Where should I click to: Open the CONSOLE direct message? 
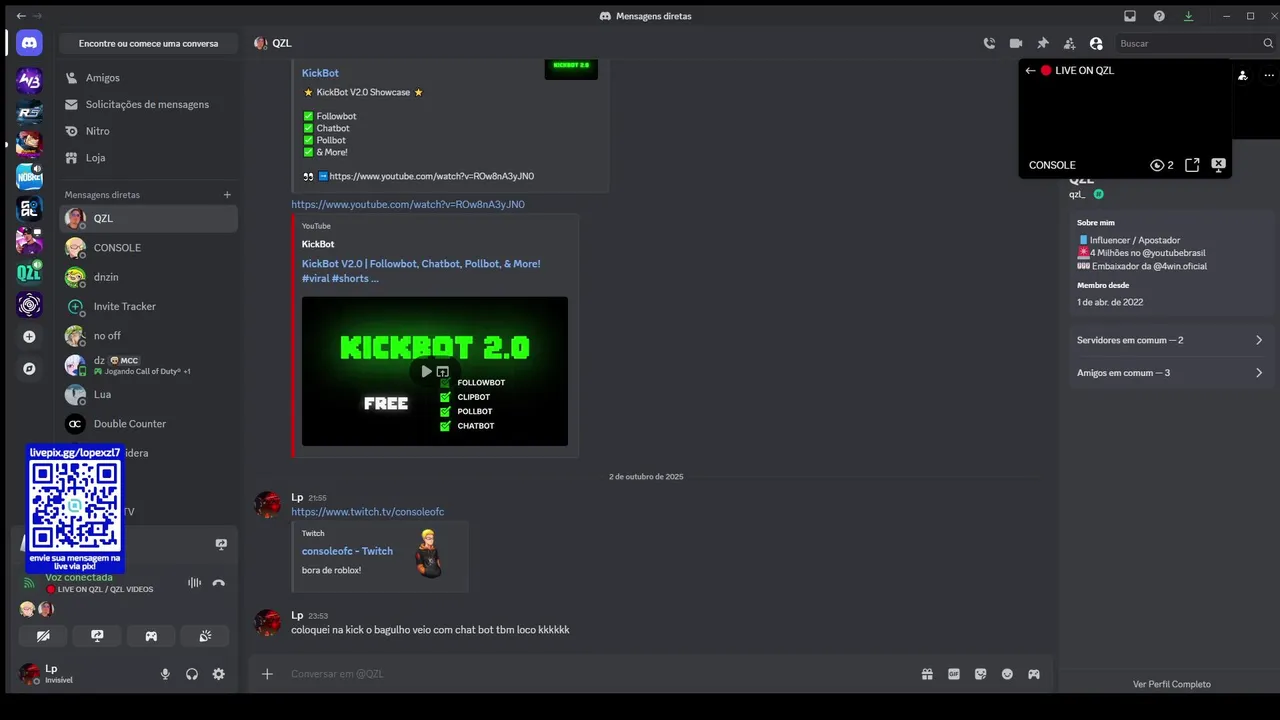click(x=148, y=248)
